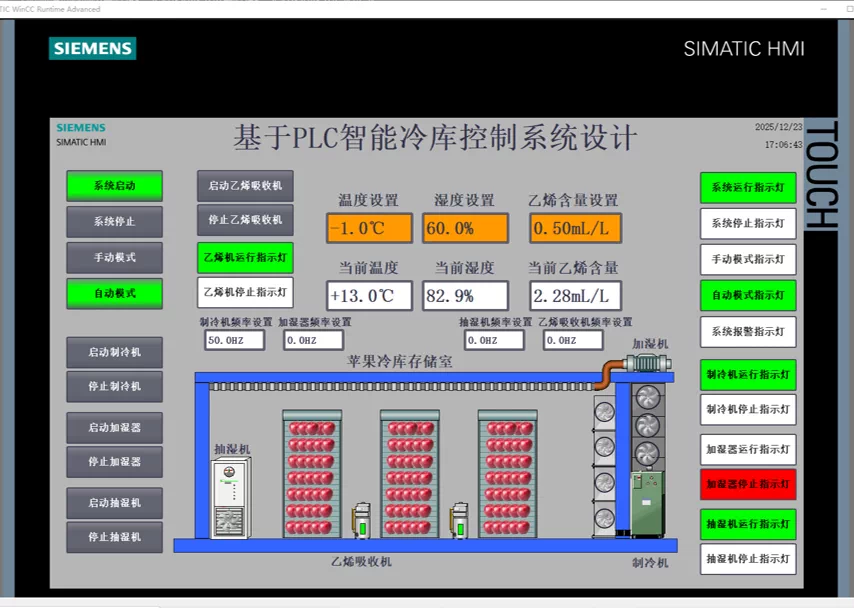Screen dimensions: 854x608
Task: Click 系统报警指示灯 indicator
Action: 748,332
